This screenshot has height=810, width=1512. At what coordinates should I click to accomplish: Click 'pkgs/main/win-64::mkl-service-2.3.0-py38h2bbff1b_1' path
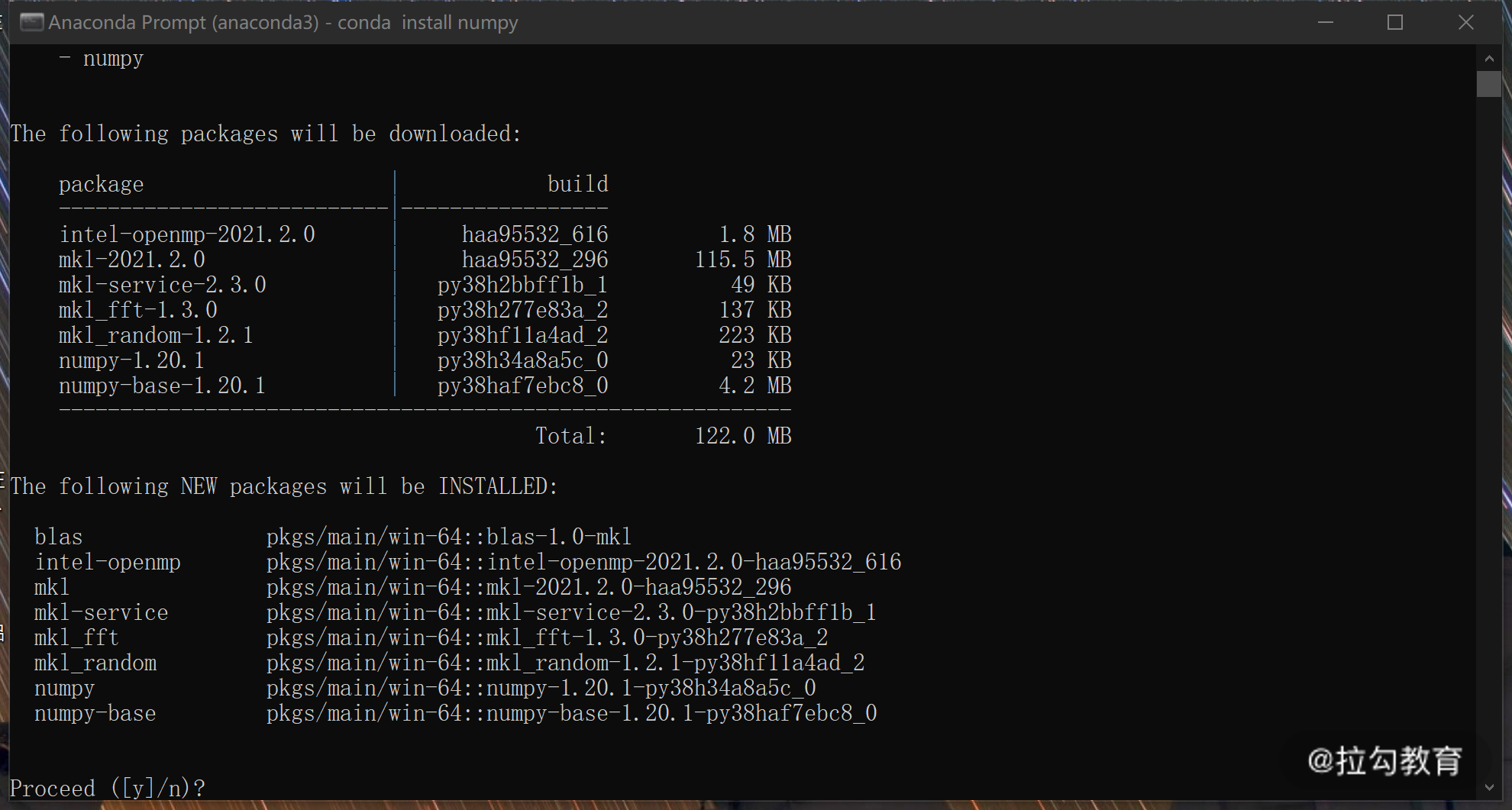571,612
